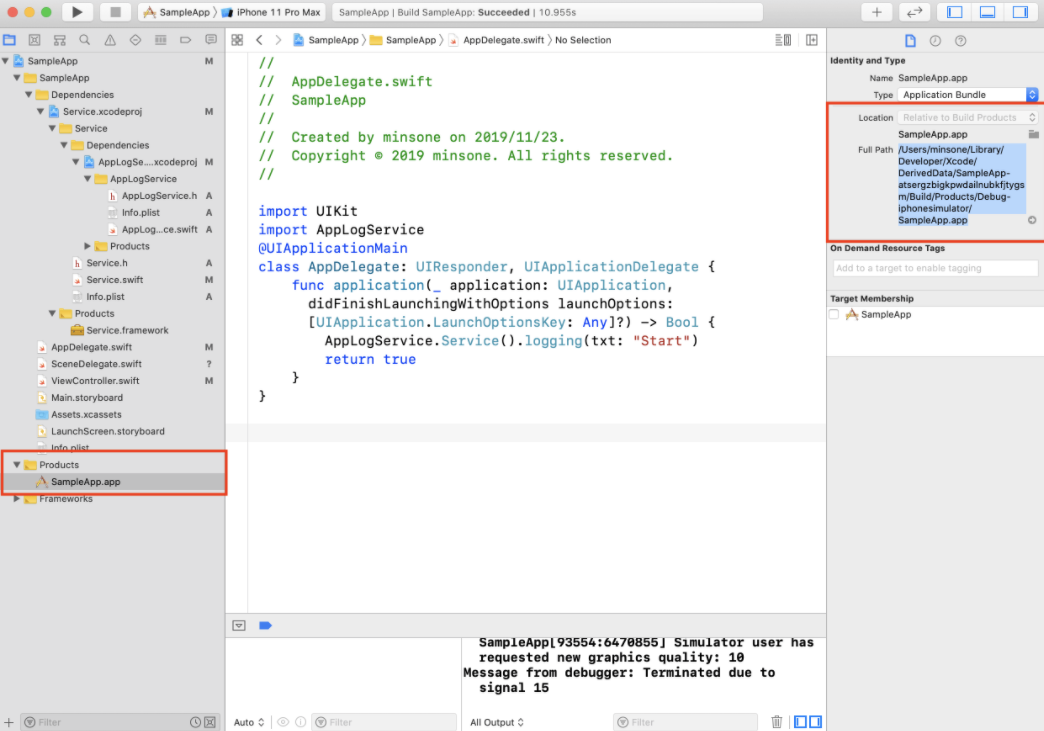Toggle code review arrows button

pos(914,12)
